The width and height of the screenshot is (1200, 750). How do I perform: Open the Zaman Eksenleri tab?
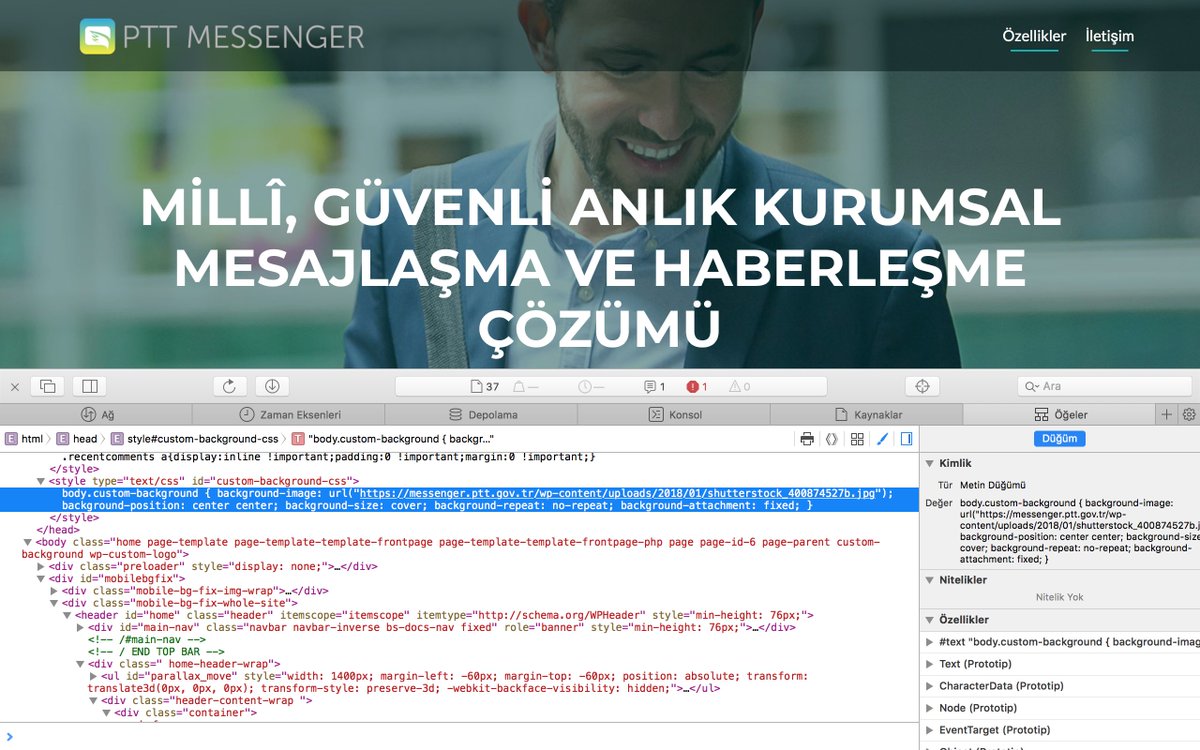click(x=289, y=414)
